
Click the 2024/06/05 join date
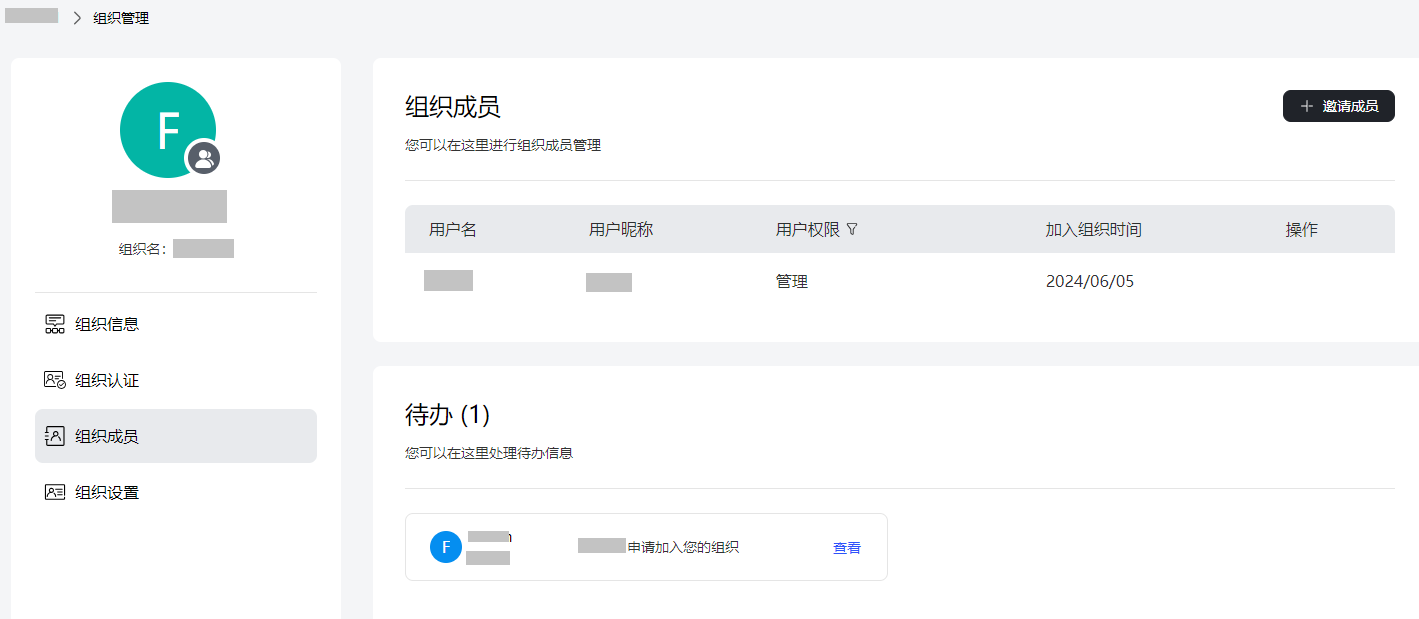1090,282
